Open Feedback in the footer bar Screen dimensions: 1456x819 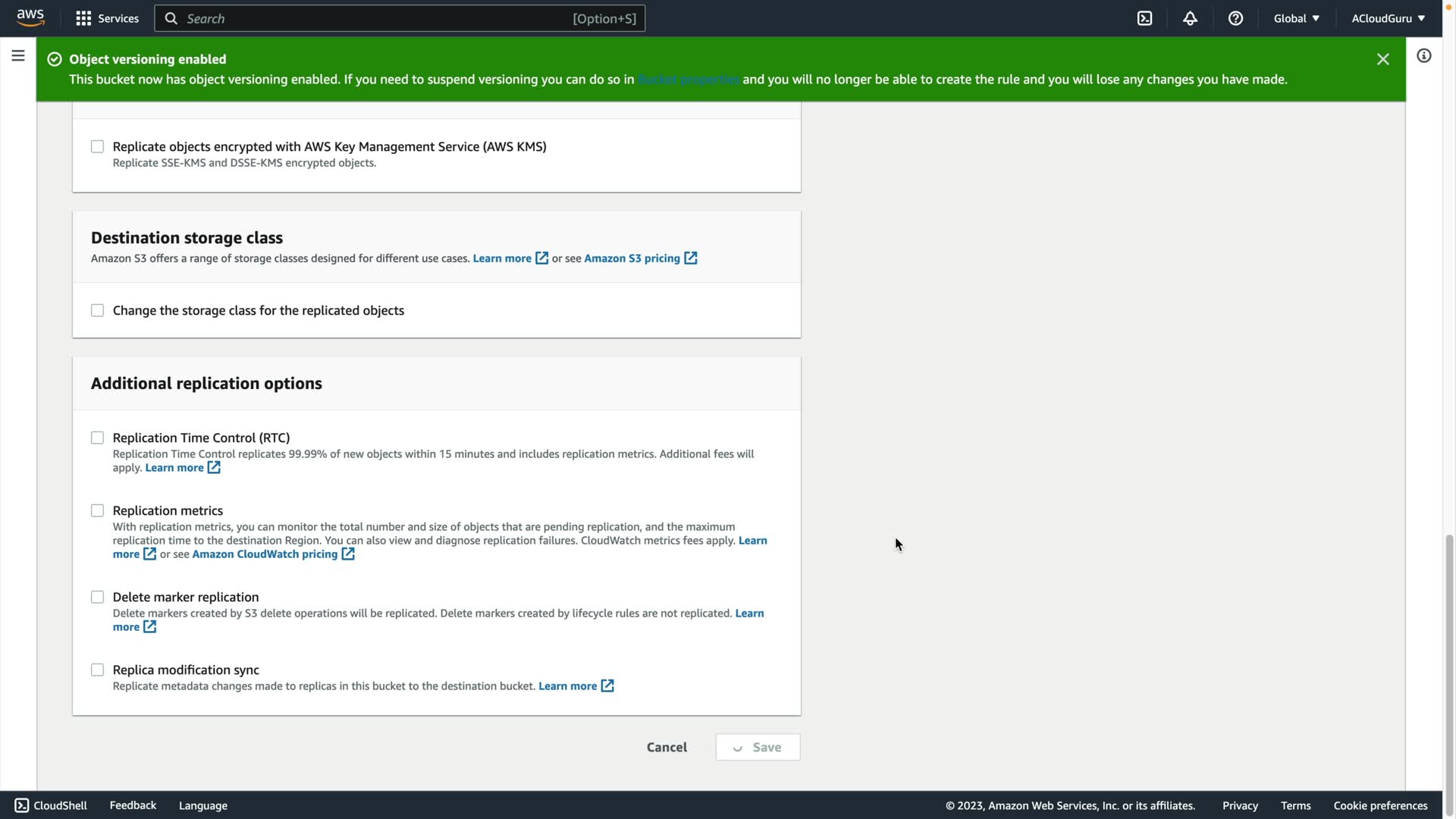[x=133, y=805]
